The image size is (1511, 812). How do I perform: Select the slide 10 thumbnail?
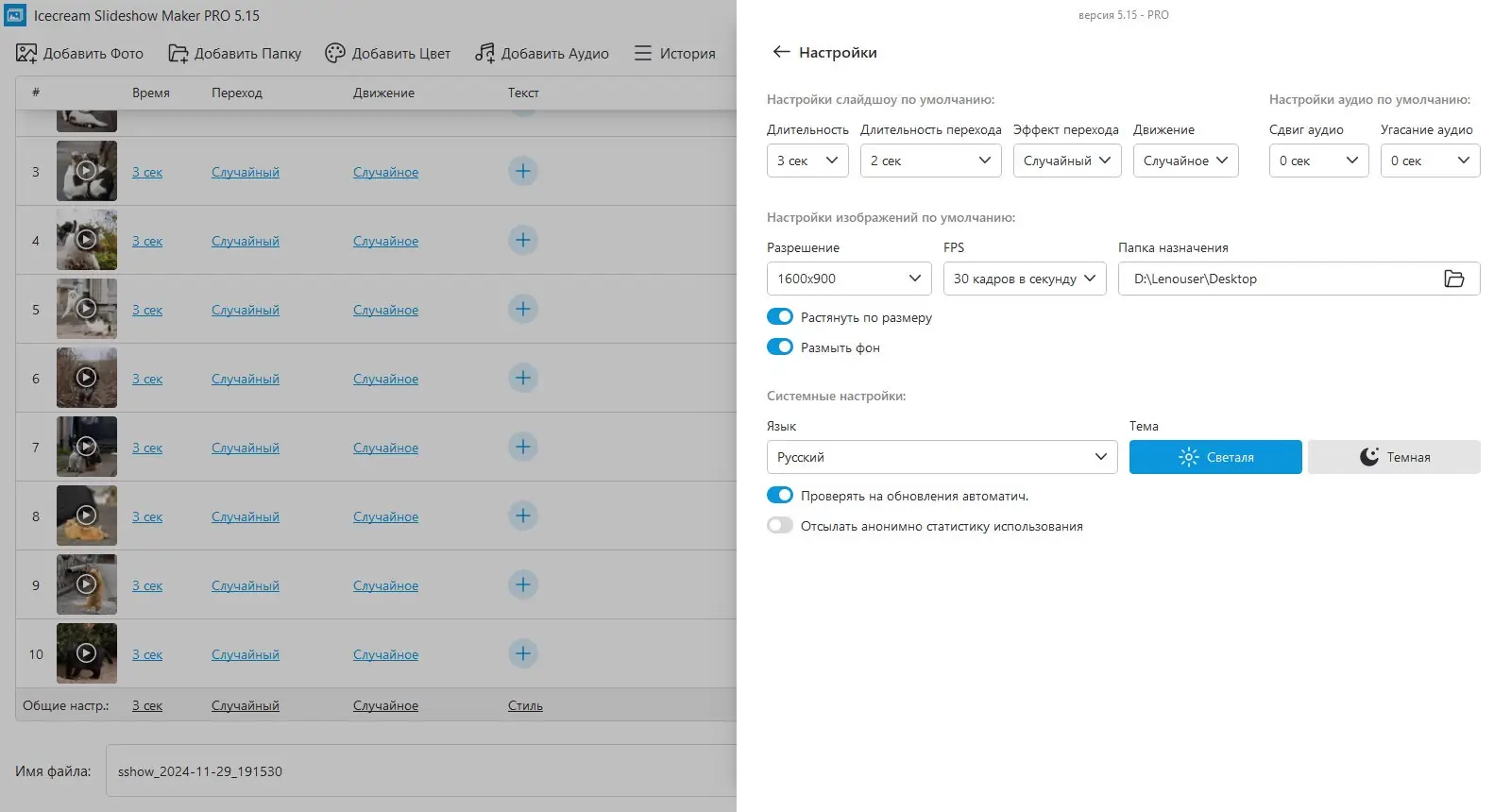coord(86,653)
